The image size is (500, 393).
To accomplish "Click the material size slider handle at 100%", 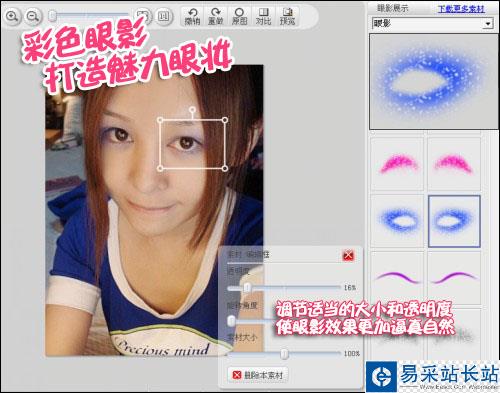I will [x=284, y=354].
